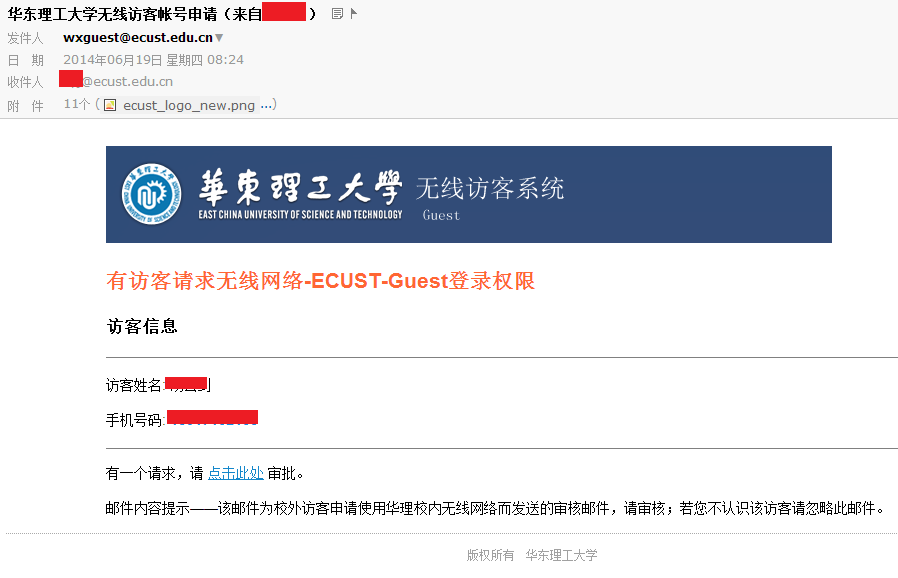Click the calligraphy 華東理工大學 banner title
Screen dimensions: 898x578
[301, 187]
